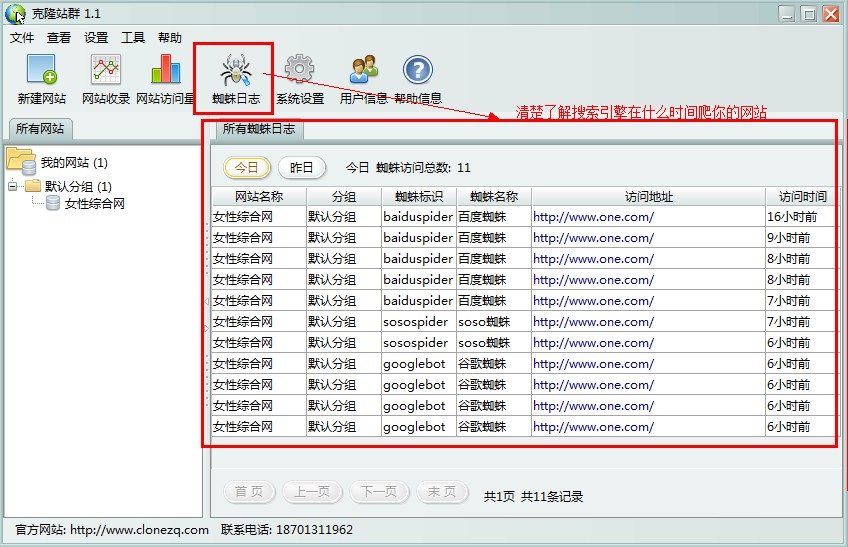Open the 文件 menu
Image resolution: width=848 pixels, height=547 pixels.
[22, 37]
